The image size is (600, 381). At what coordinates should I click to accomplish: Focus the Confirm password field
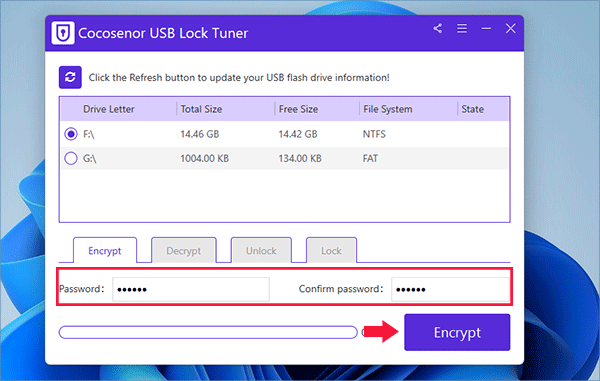pos(450,289)
